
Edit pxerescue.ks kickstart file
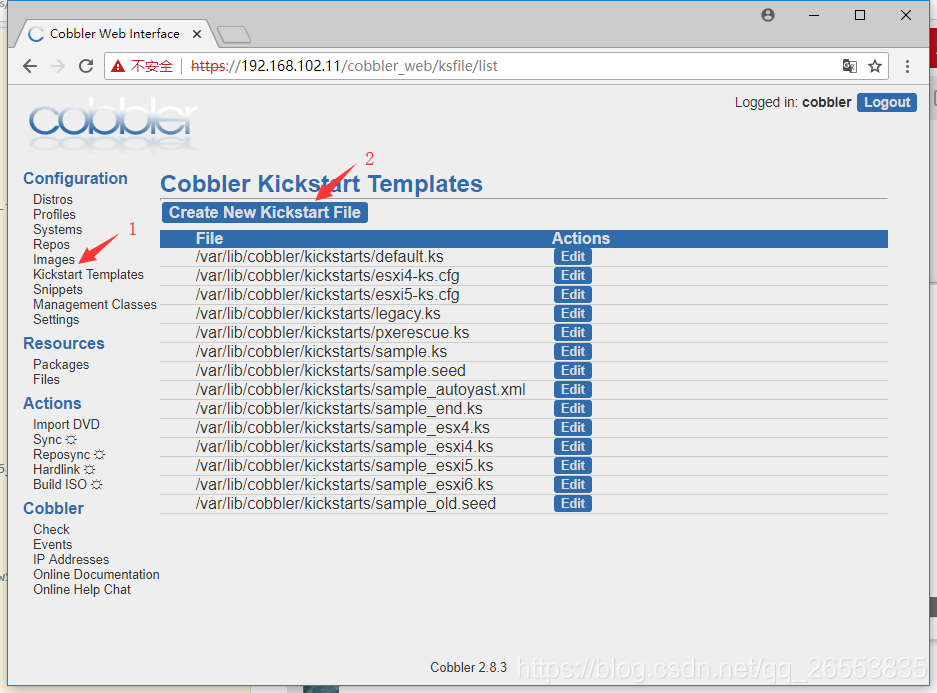click(x=572, y=333)
